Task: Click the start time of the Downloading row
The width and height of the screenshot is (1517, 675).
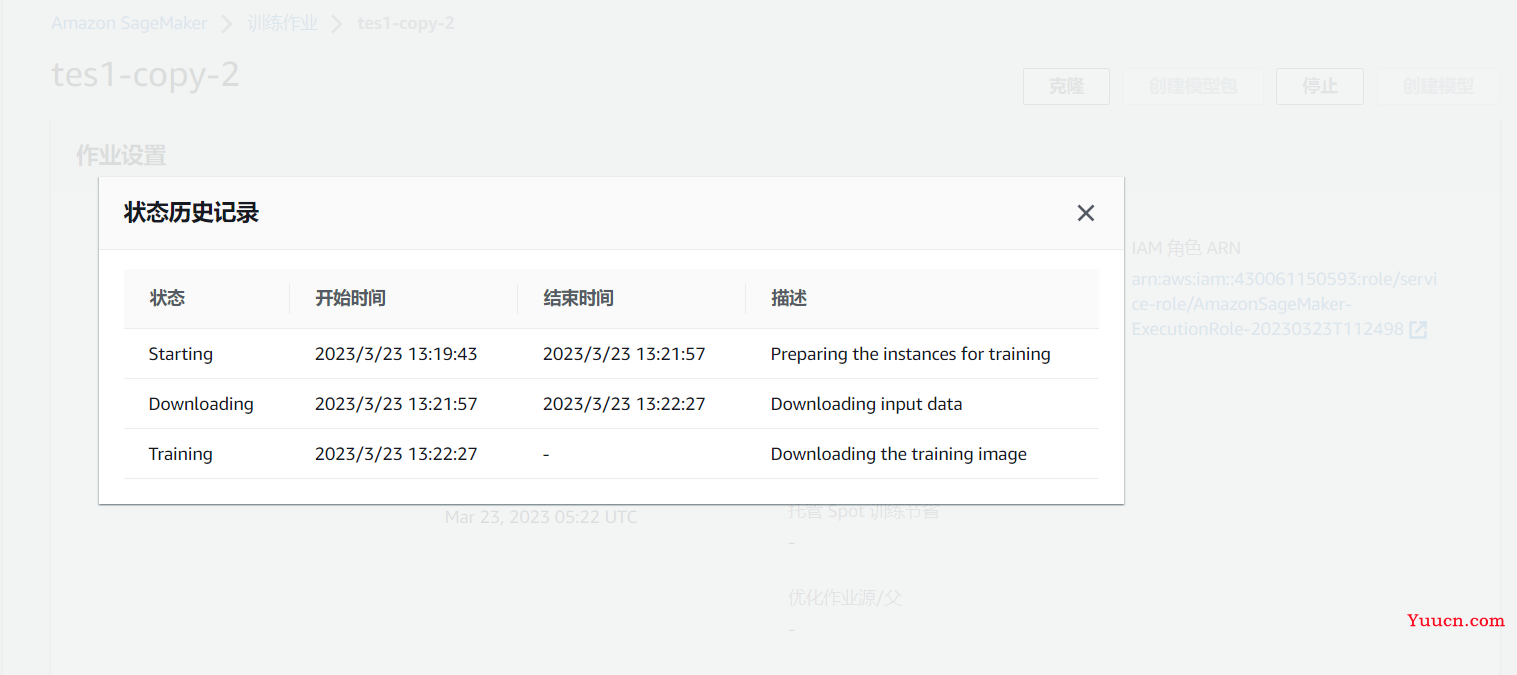Action: (396, 404)
